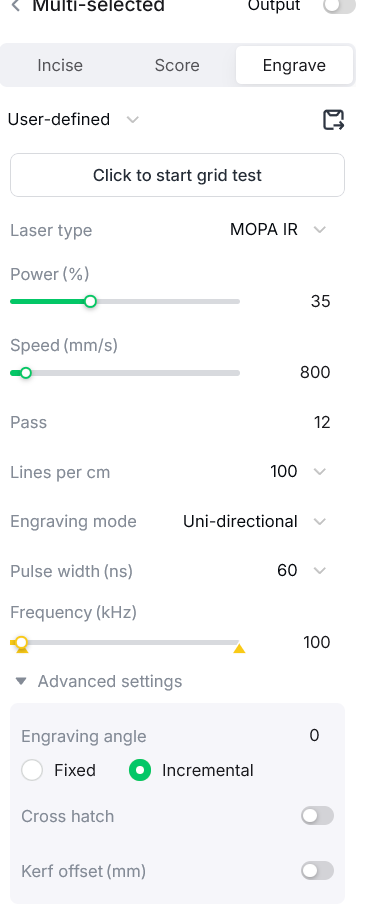Enable the Cross hatch toggle

click(318, 816)
